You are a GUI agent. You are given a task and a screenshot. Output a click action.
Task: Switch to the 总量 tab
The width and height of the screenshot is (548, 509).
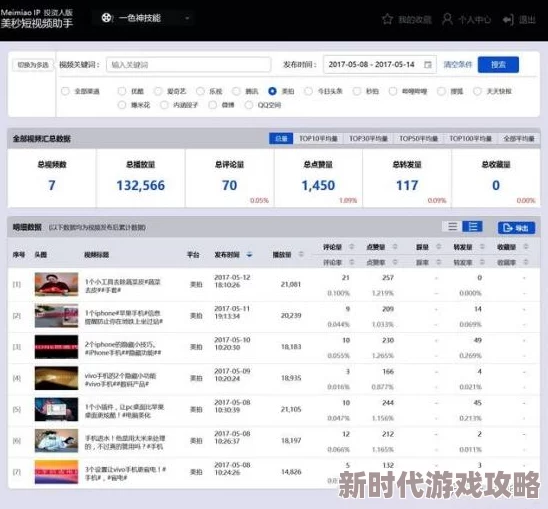281,138
